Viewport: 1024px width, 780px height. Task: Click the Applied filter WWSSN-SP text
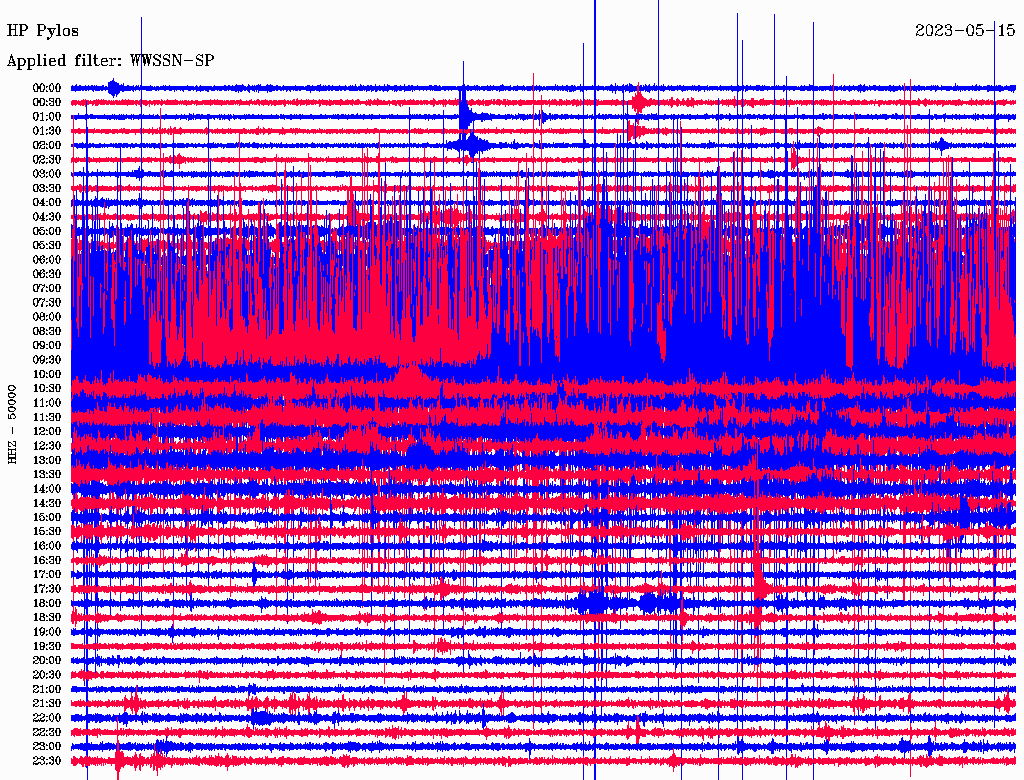pyautogui.click(x=110, y=61)
